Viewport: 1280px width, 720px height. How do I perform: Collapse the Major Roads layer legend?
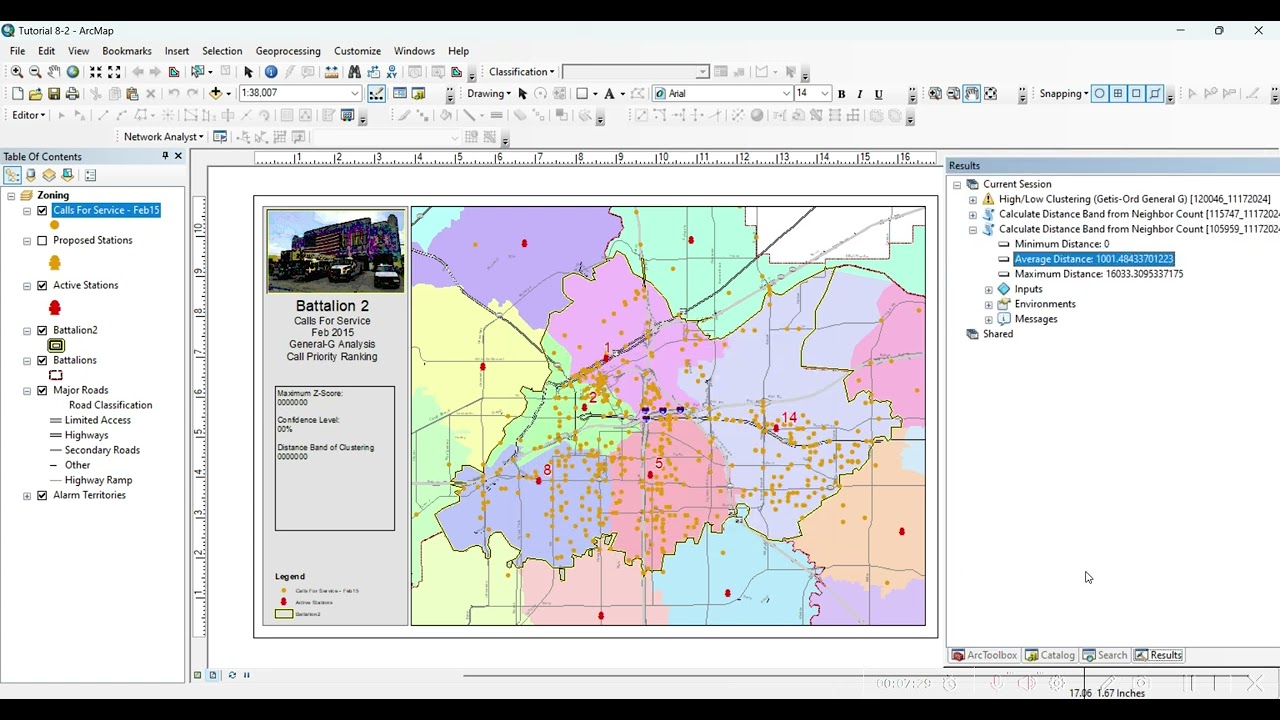[27, 391]
